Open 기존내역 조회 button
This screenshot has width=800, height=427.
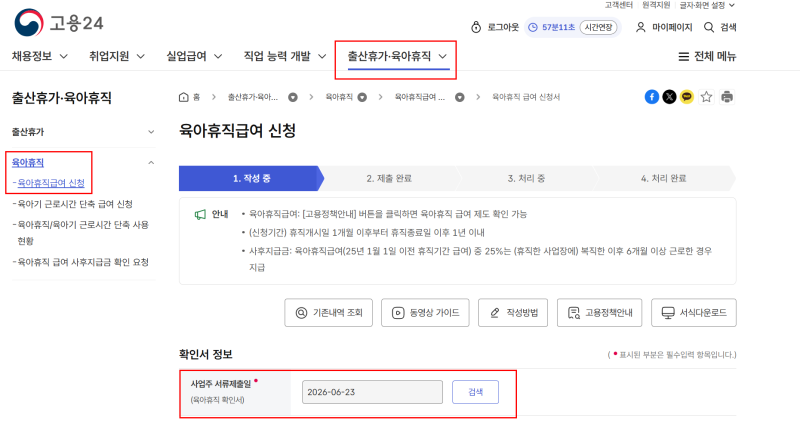pos(328,313)
